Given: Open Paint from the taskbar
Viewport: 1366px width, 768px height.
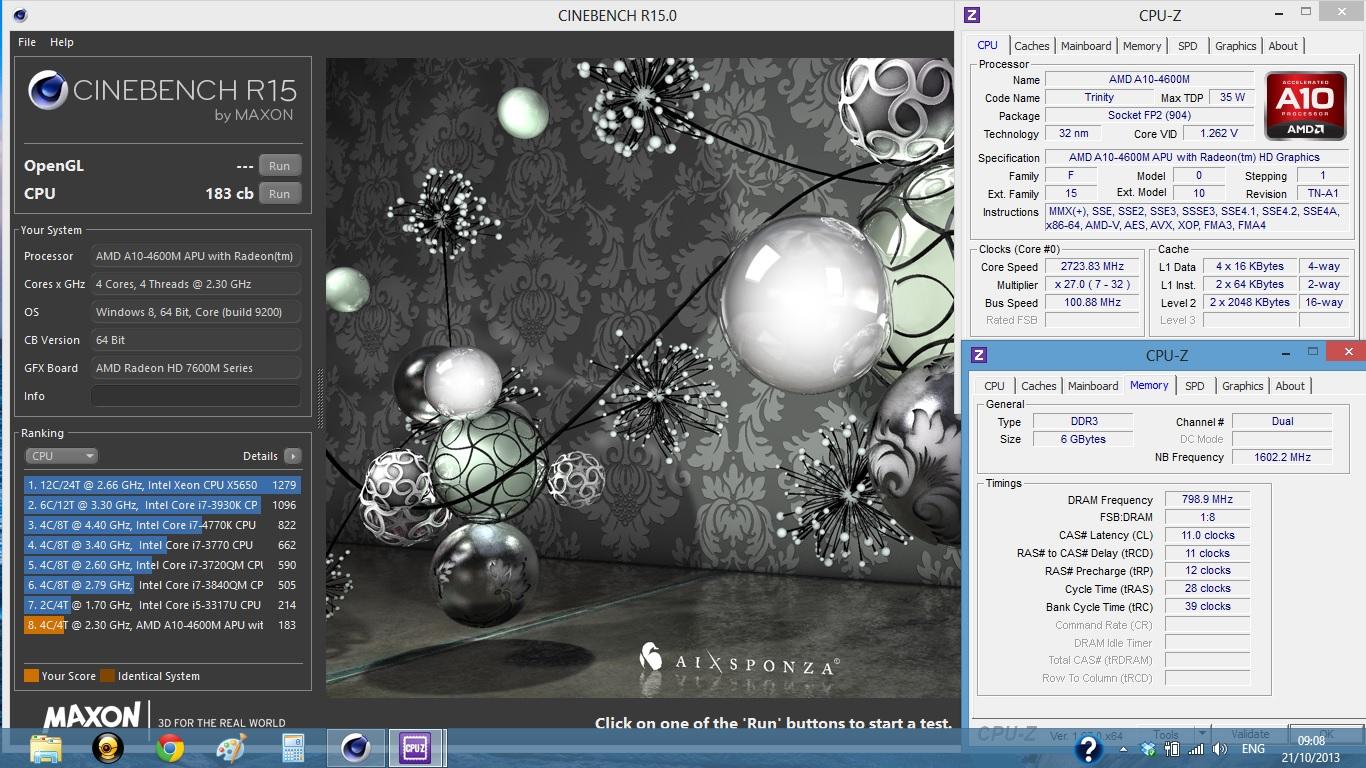Looking at the screenshot, I should click(231, 748).
